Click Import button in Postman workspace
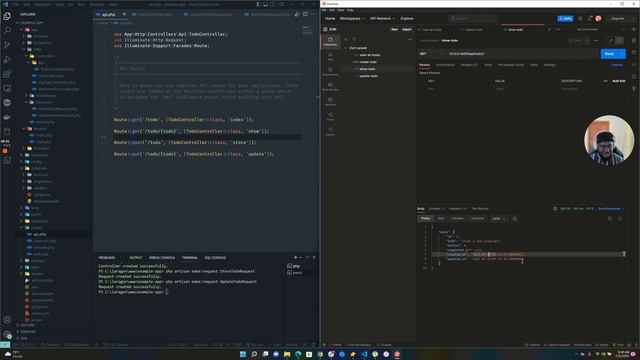Viewport: 640px width, 360px height. 407,29
